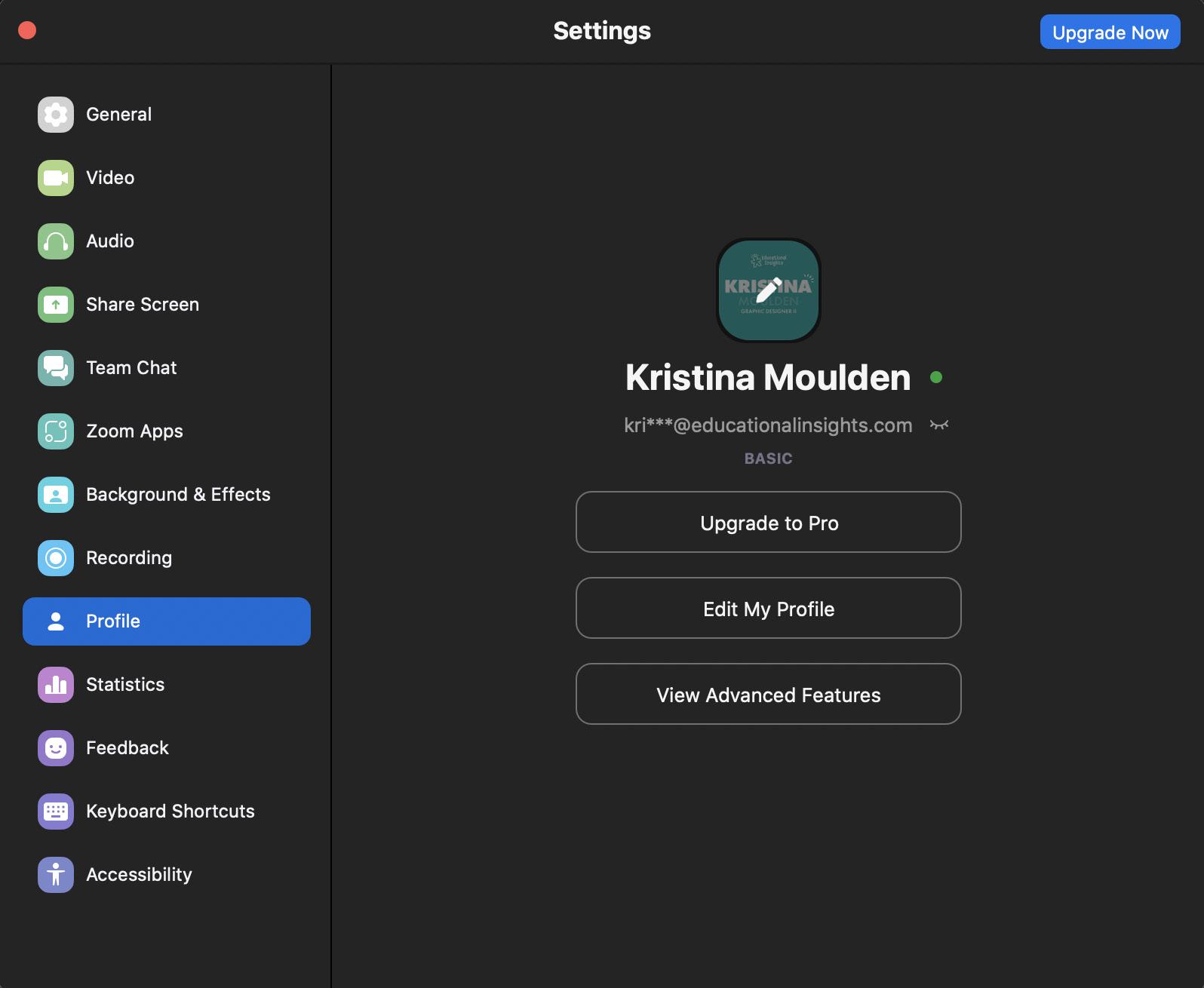Go to the Accessibility tab
The width and height of the screenshot is (1204, 988).
point(167,875)
